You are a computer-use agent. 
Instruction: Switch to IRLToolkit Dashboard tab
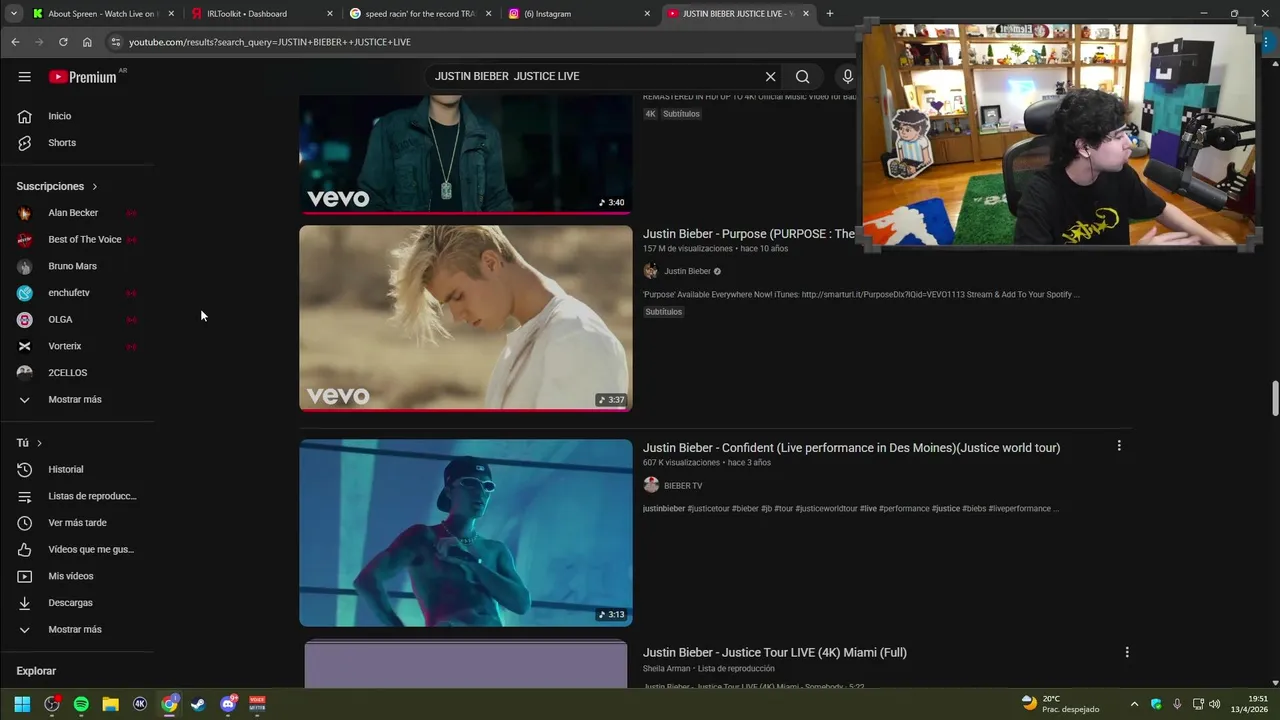[262, 14]
